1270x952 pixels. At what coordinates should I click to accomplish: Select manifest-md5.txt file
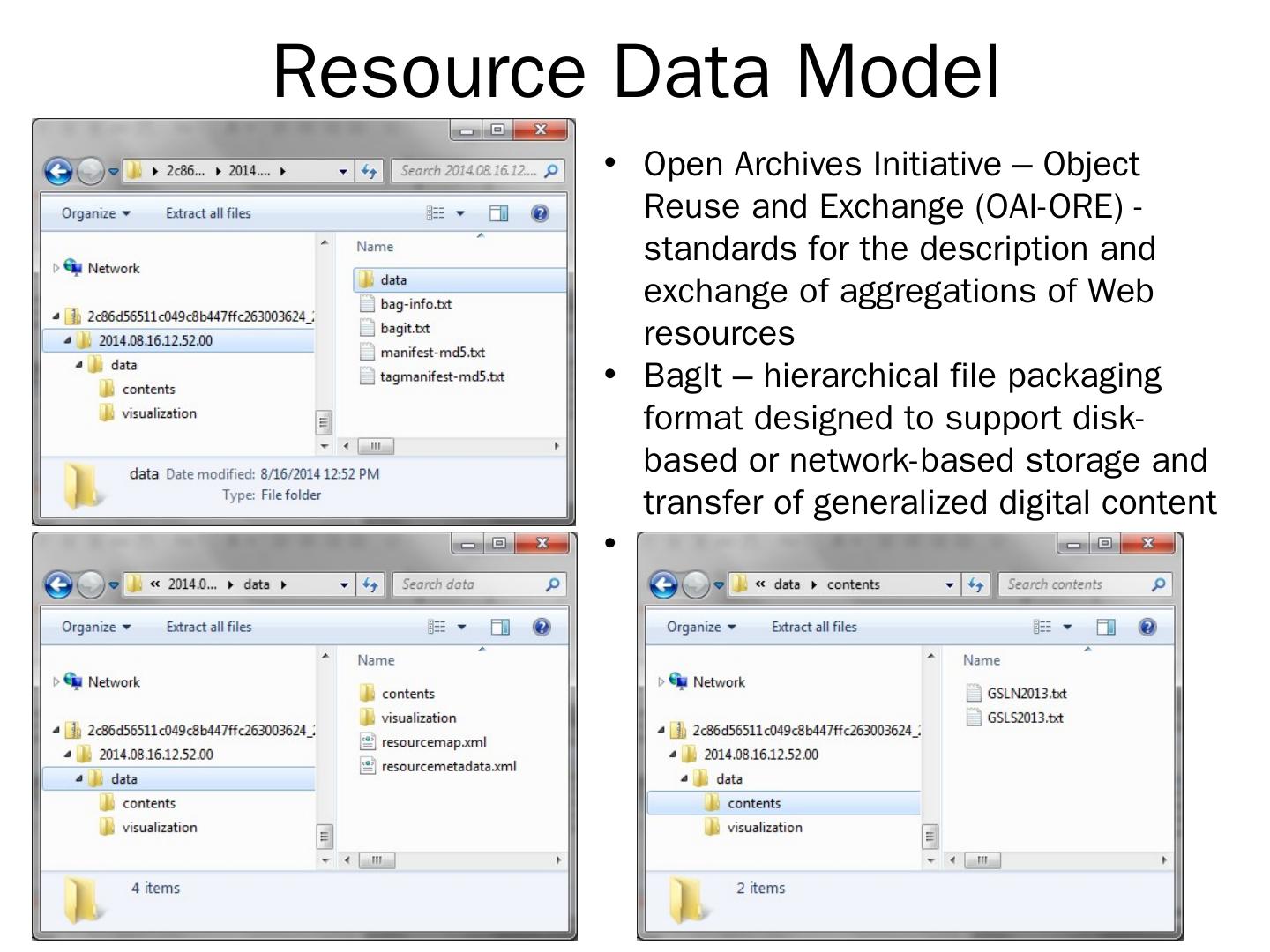422,353
